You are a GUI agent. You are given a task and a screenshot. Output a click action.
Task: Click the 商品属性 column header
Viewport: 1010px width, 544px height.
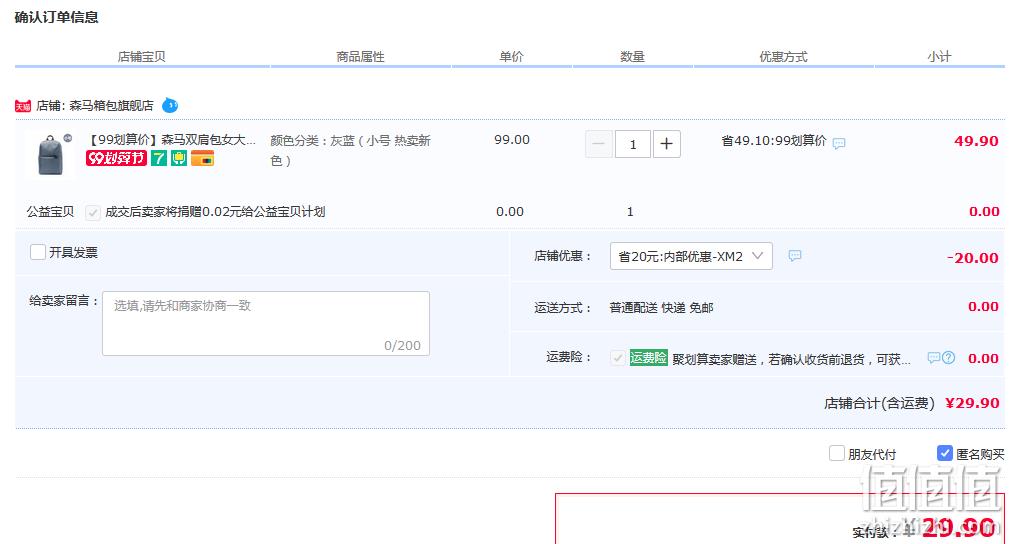pos(360,57)
